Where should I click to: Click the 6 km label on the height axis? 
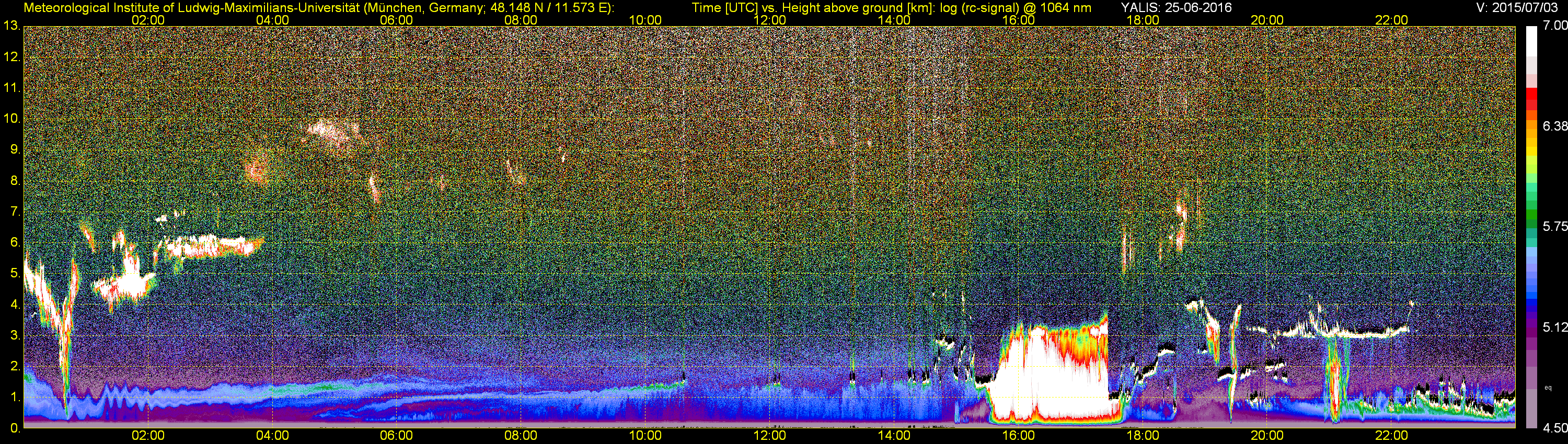pyautogui.click(x=15, y=243)
